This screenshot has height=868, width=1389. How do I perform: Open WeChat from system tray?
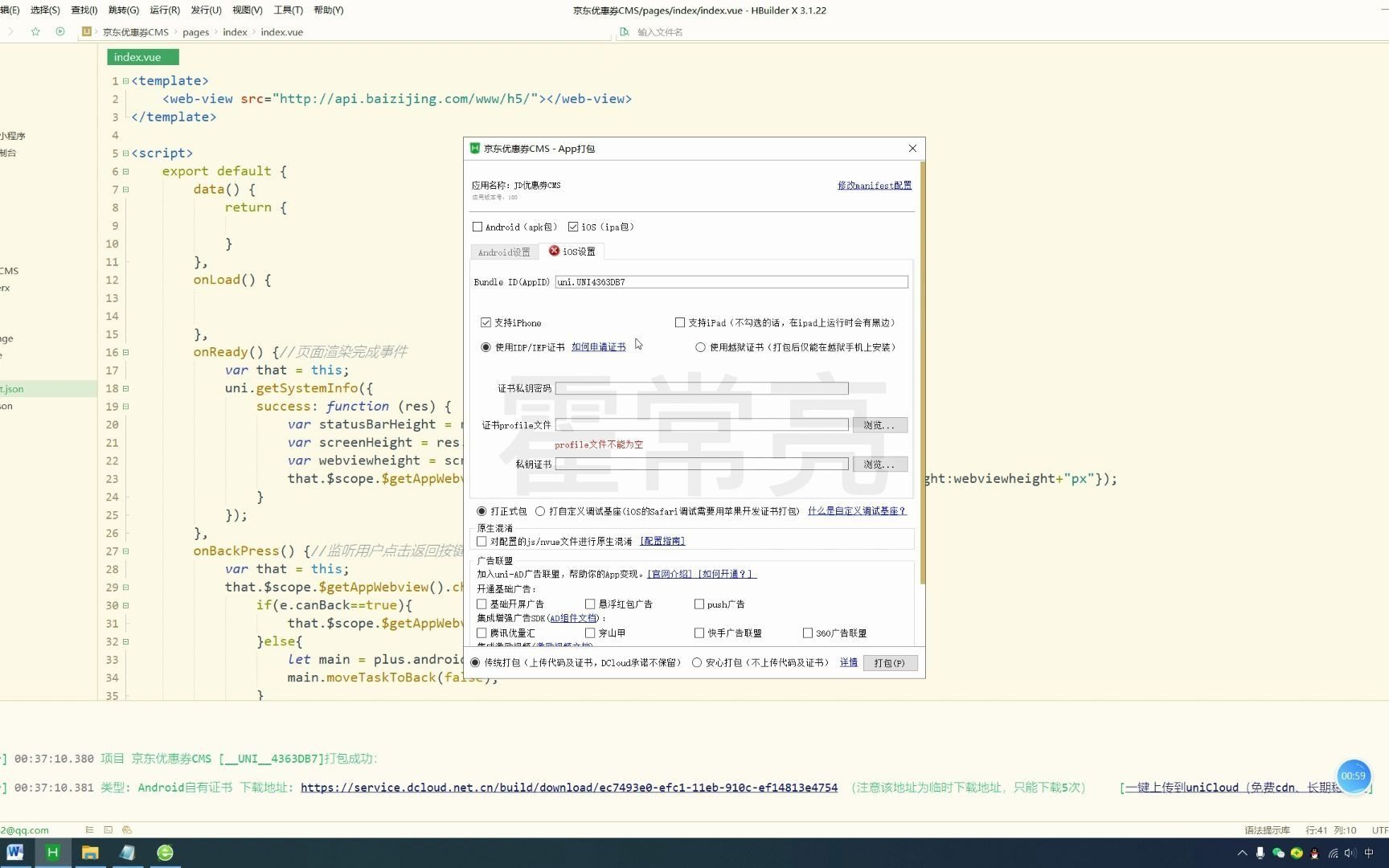point(1278,854)
